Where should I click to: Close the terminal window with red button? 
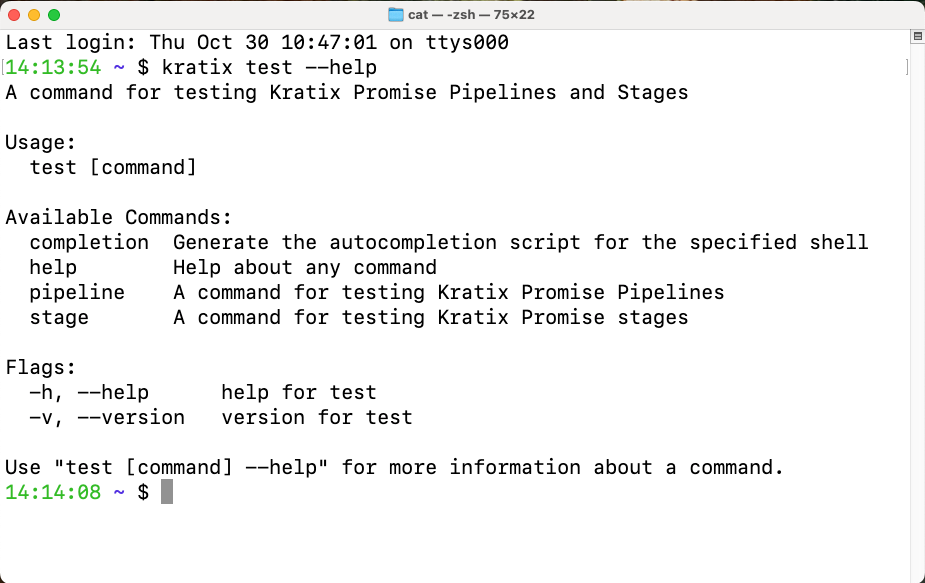(x=14, y=15)
